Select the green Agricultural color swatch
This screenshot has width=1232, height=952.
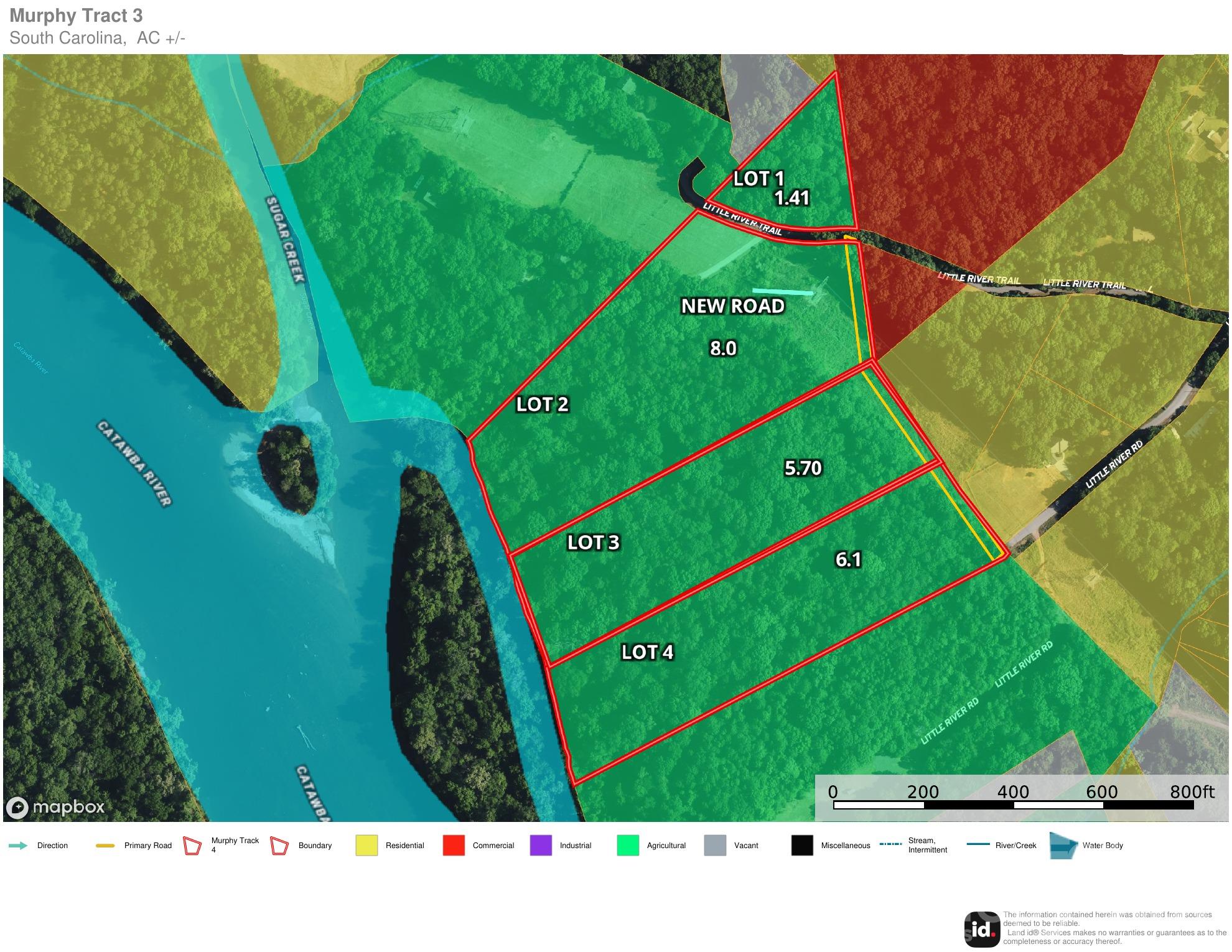pyautogui.click(x=628, y=846)
